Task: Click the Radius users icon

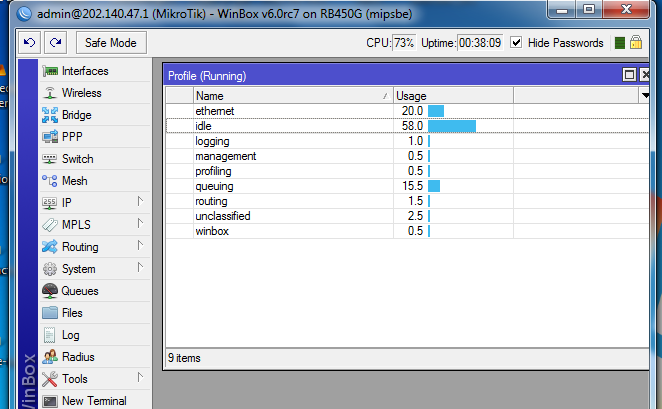Action: tap(50, 357)
